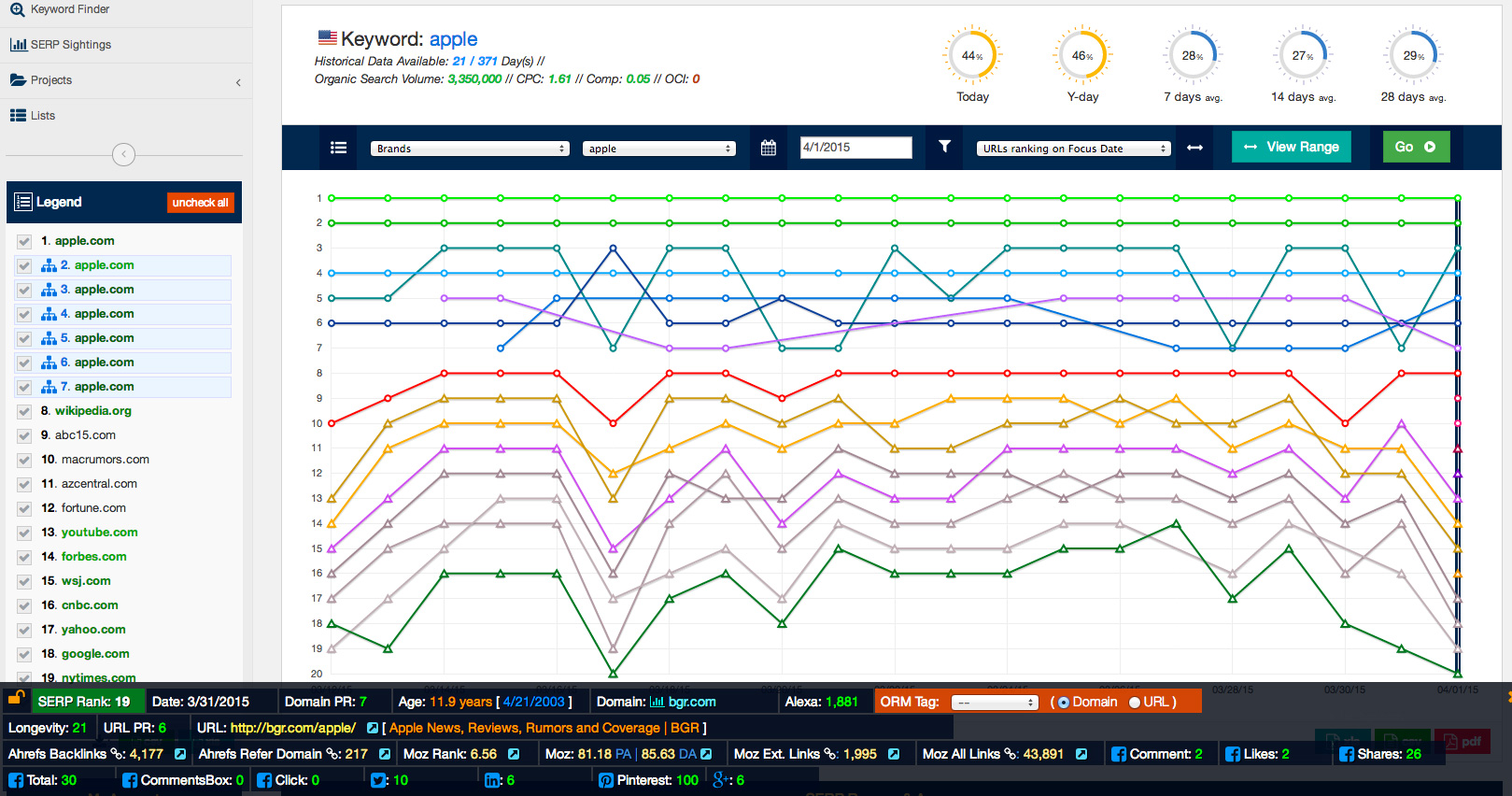Click the 4/21/2003 age date link

(x=534, y=702)
